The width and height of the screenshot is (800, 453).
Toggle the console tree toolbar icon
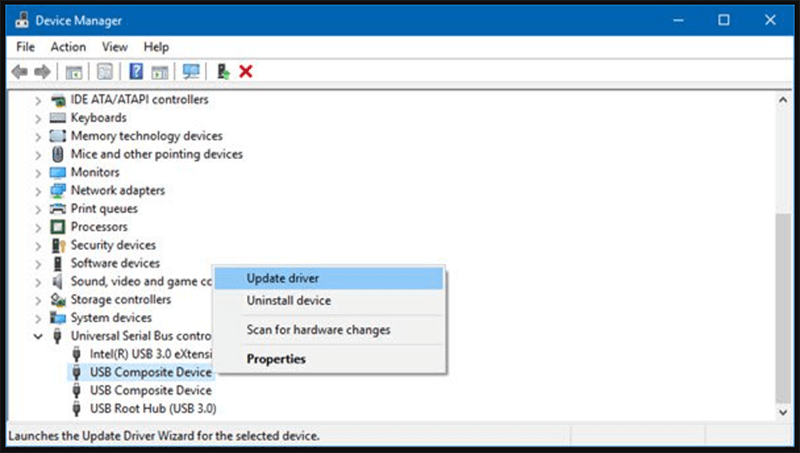74,72
